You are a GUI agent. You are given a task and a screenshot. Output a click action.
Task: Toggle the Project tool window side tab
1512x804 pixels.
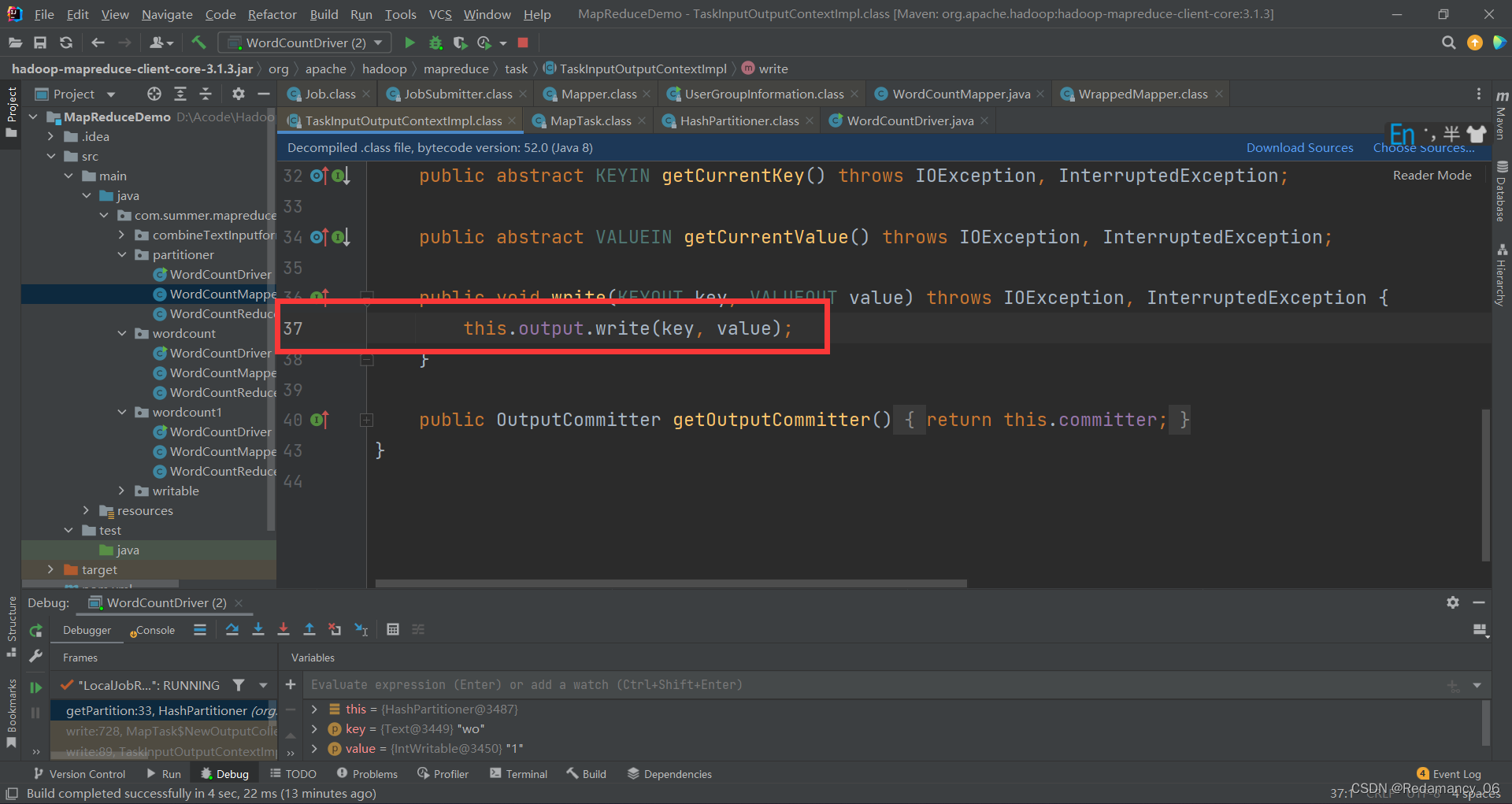tap(11, 113)
